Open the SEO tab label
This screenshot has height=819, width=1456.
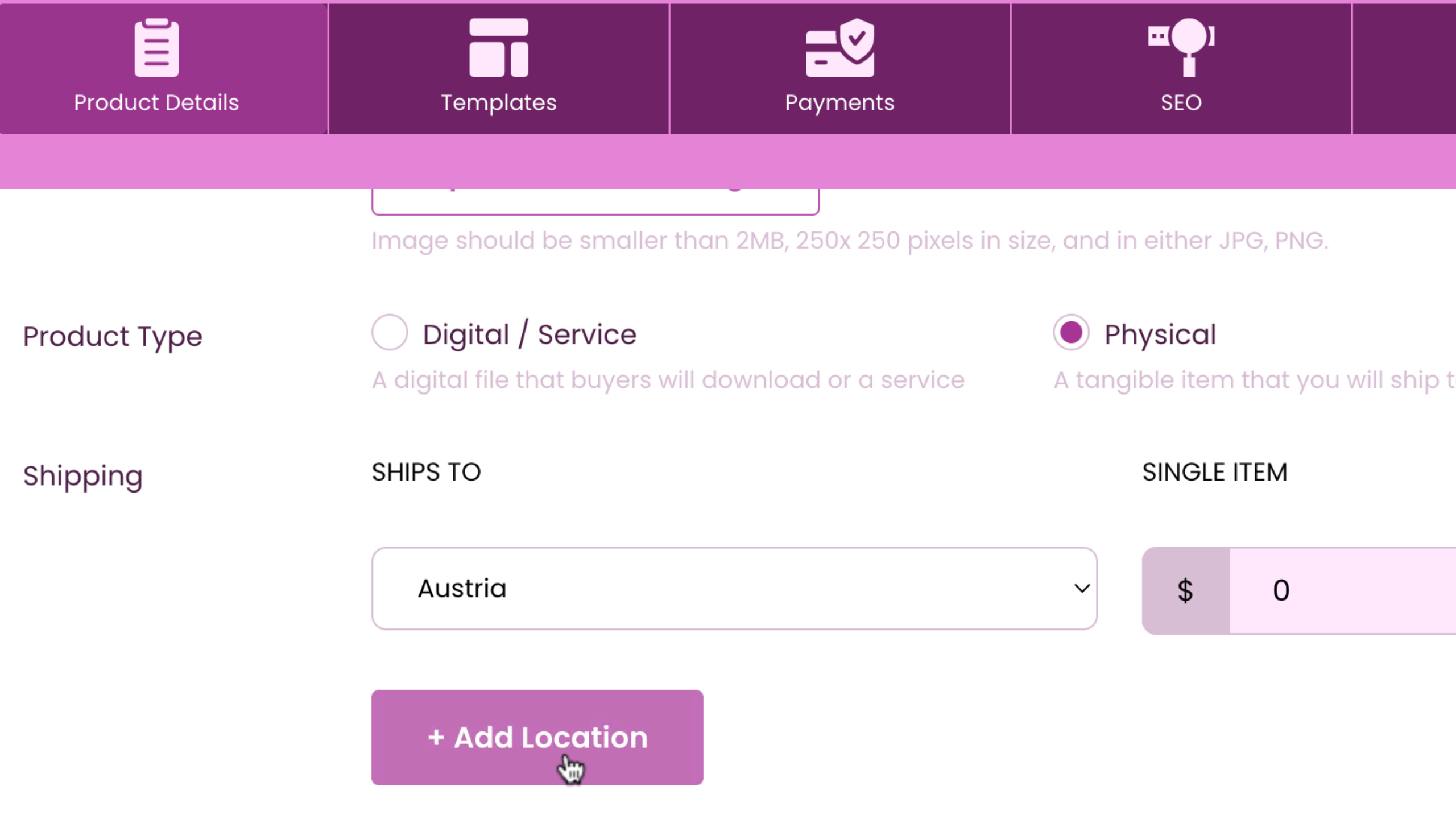click(1181, 103)
